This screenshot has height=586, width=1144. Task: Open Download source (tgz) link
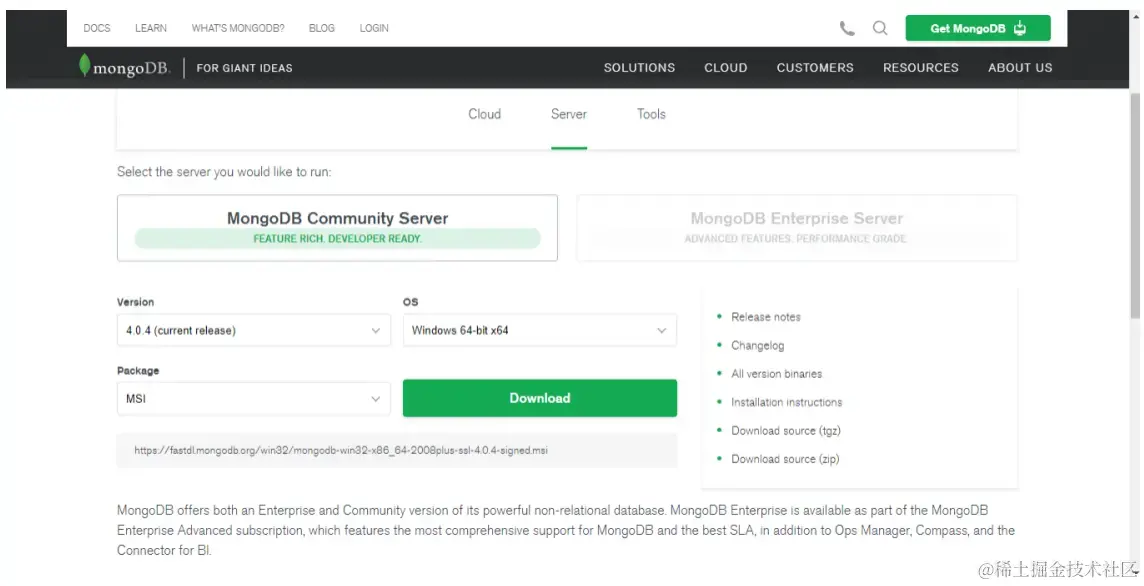786,431
